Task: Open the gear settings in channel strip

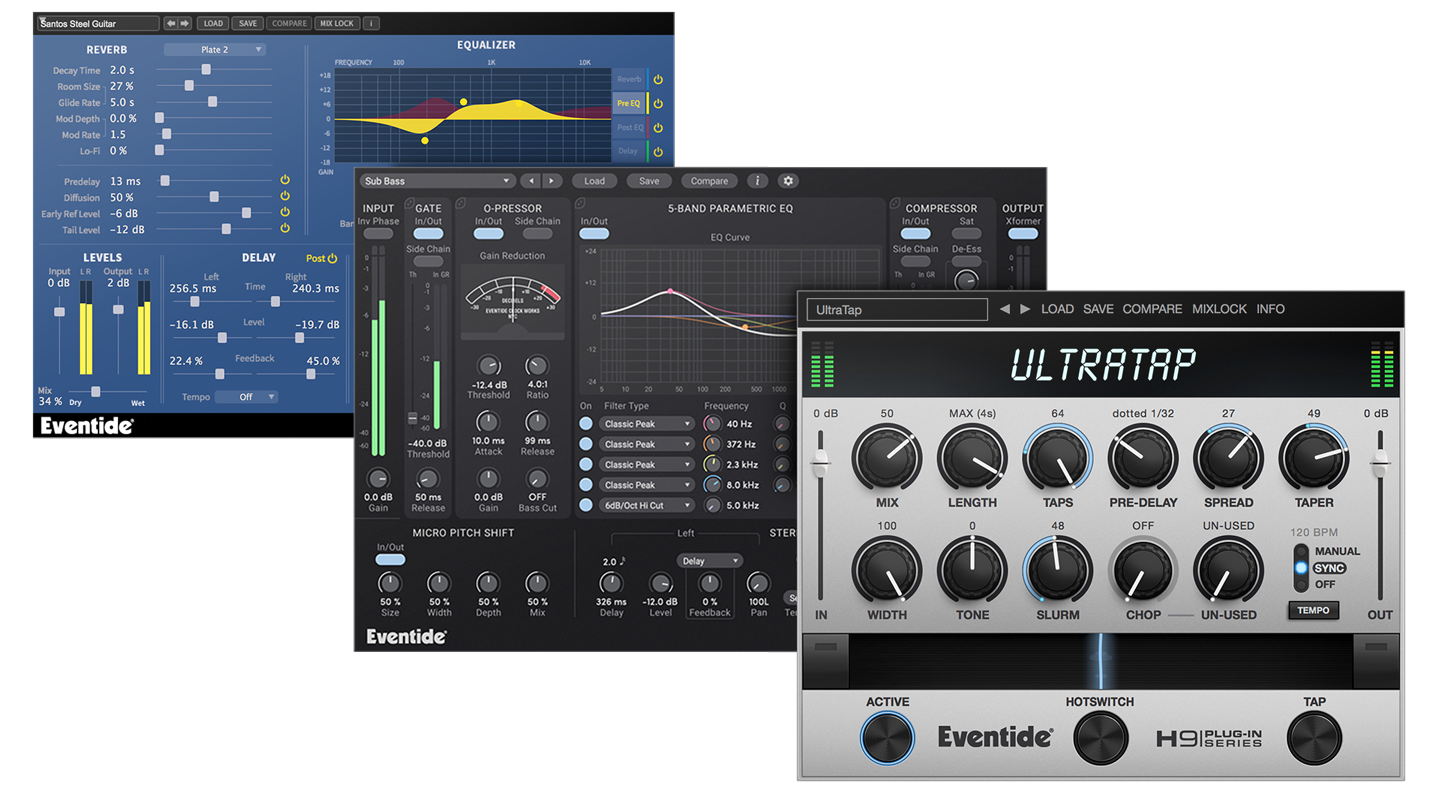Action: [x=788, y=181]
